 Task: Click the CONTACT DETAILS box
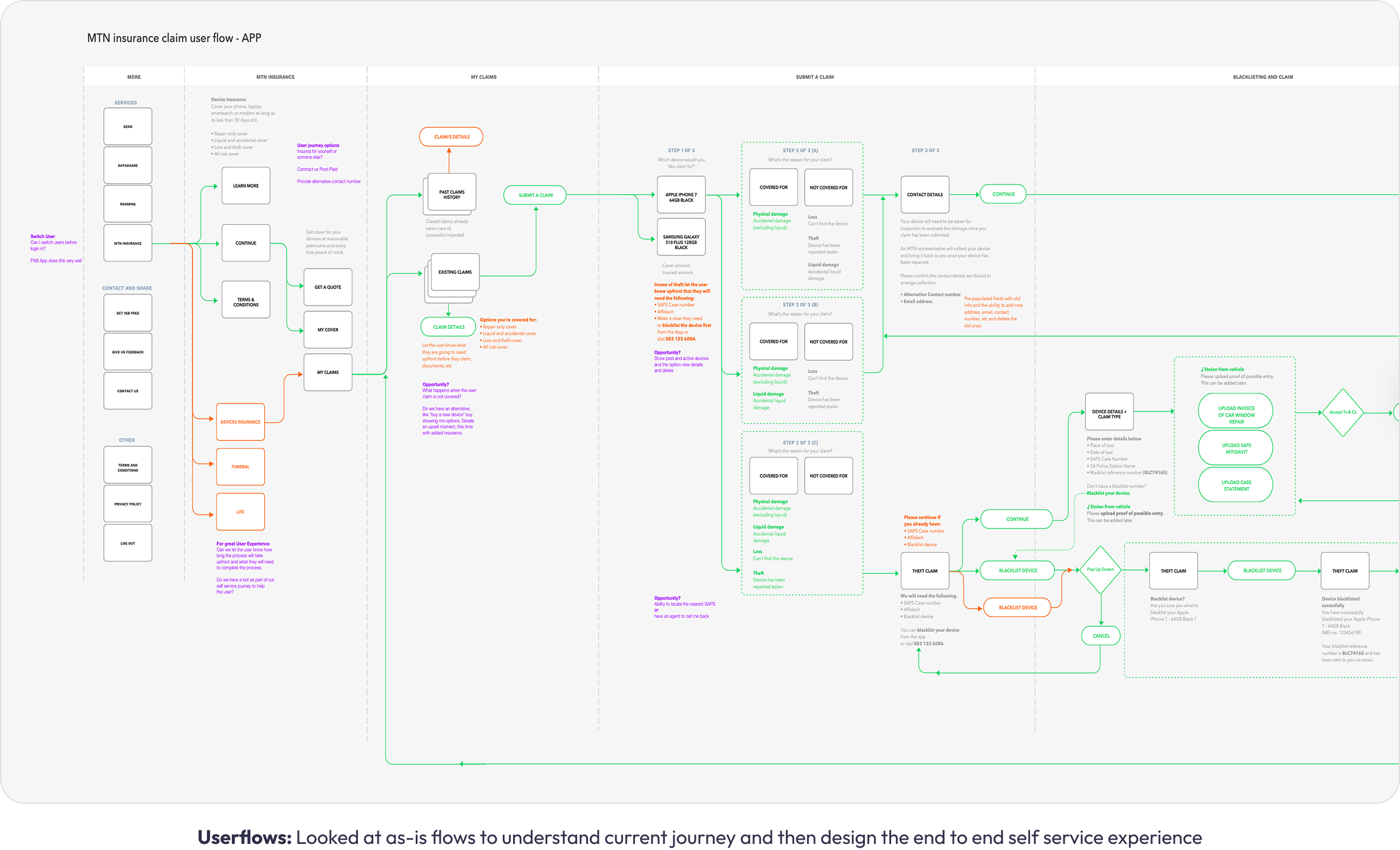925,195
